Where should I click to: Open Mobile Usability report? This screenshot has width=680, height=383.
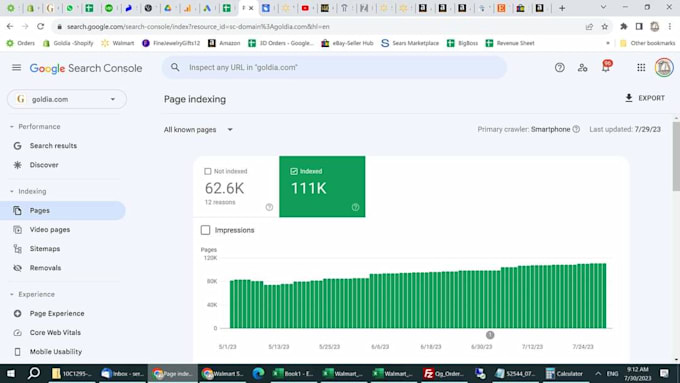point(56,351)
